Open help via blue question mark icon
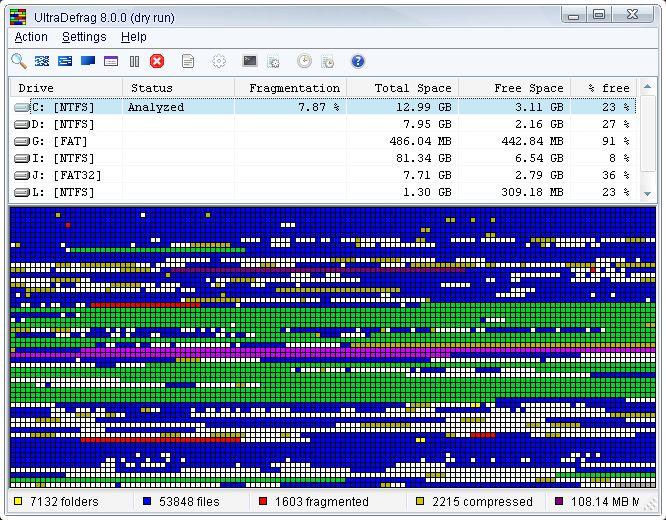Screen dimensions: 666x520 pos(358,61)
